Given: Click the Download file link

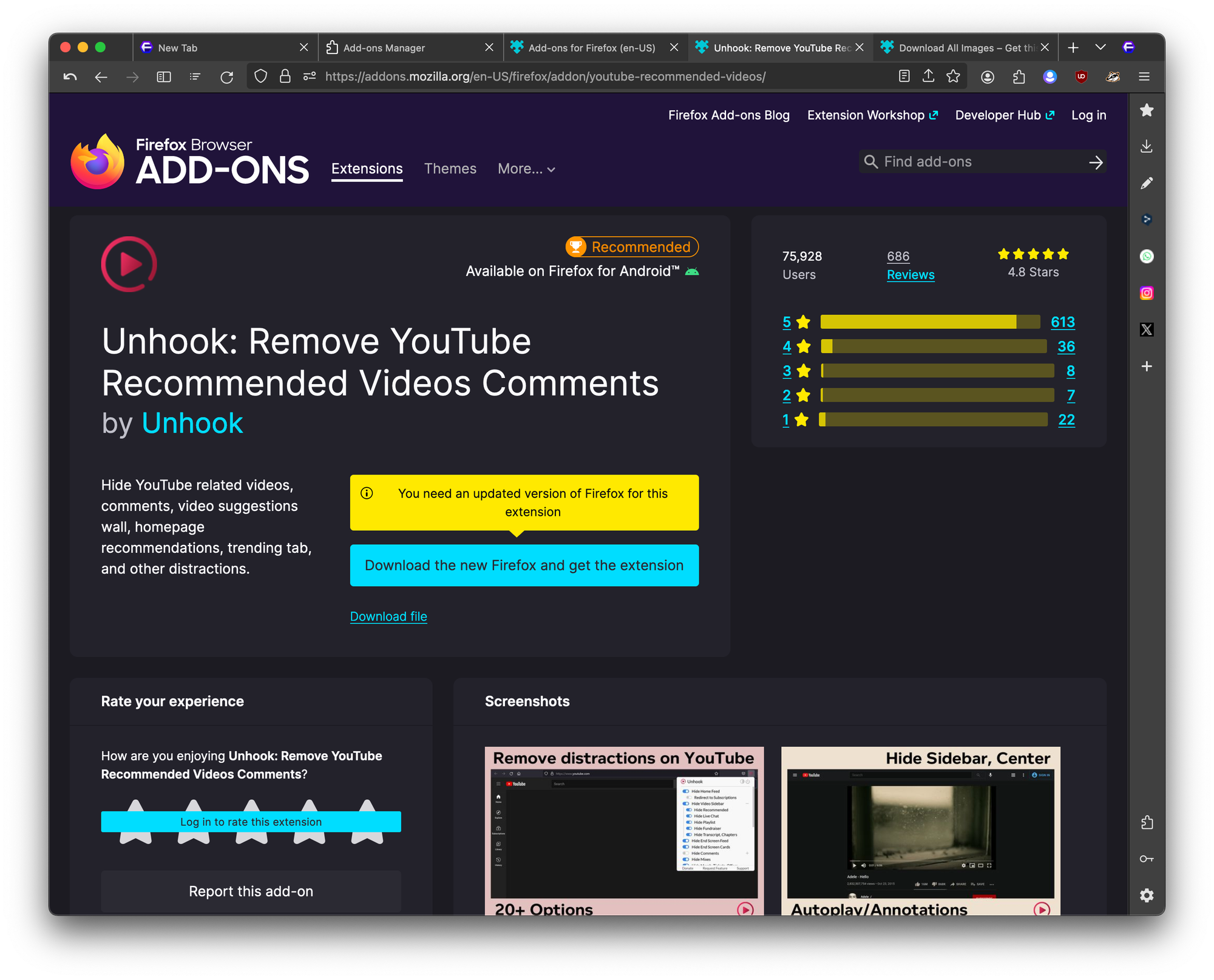Looking at the screenshot, I should pyautogui.click(x=388, y=617).
